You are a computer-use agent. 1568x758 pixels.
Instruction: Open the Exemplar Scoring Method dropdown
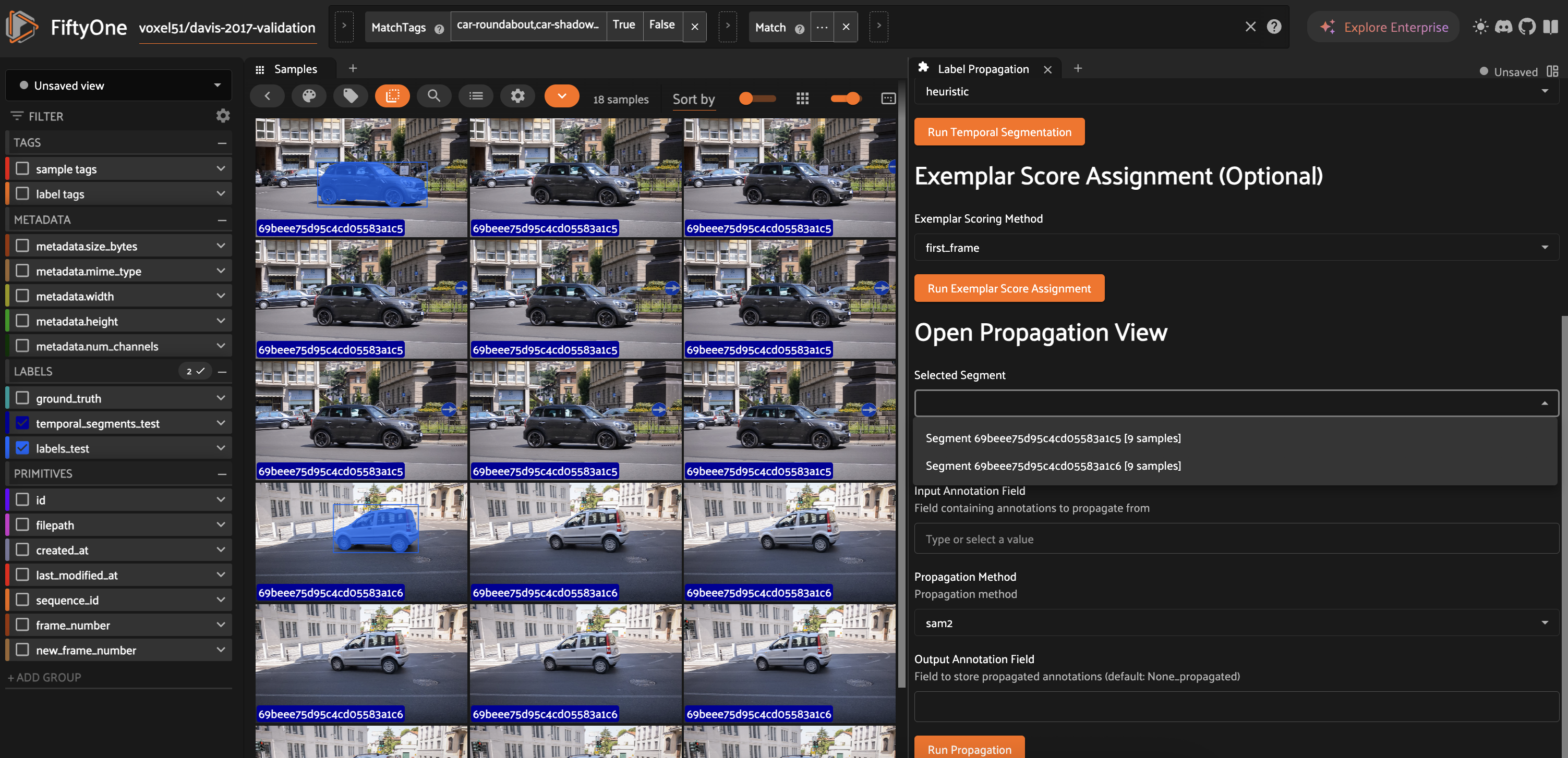point(1236,248)
